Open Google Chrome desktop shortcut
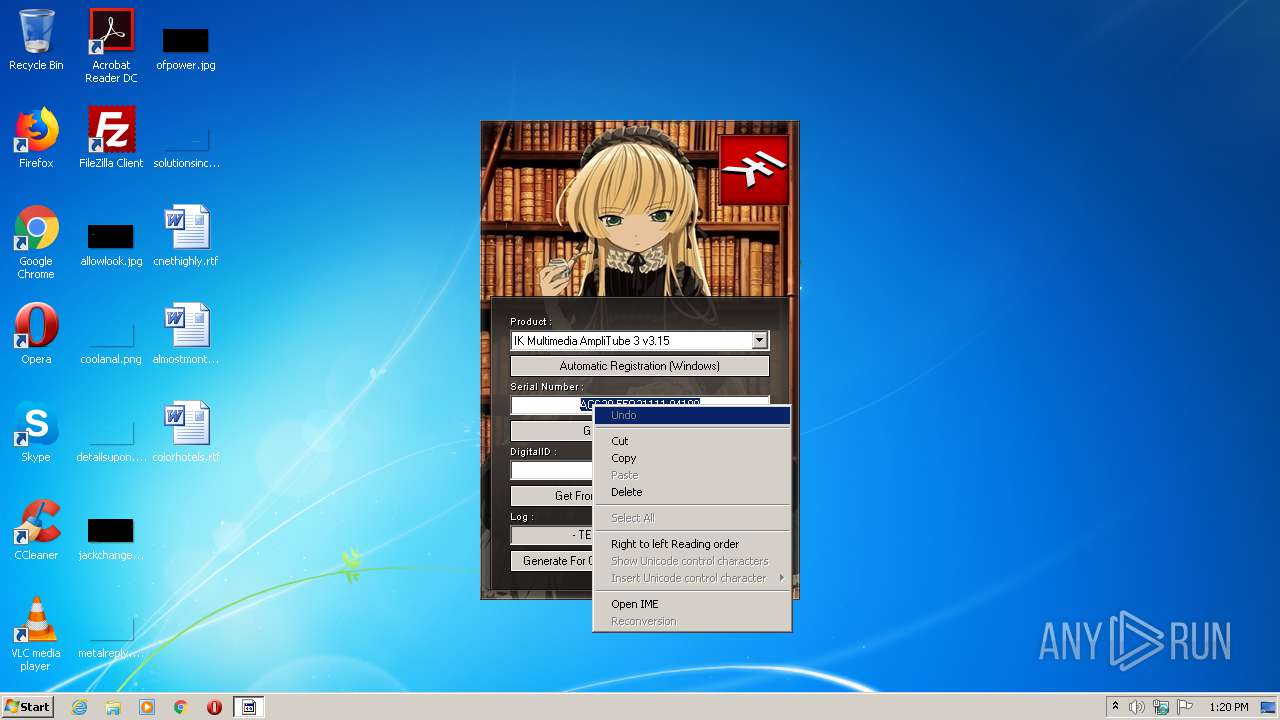This screenshot has width=1280, height=720. click(x=36, y=243)
